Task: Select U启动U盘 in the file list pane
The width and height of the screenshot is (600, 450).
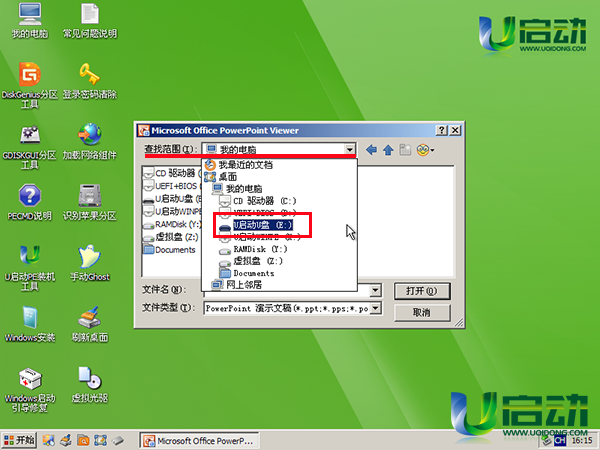Action: pyautogui.click(x=172, y=199)
